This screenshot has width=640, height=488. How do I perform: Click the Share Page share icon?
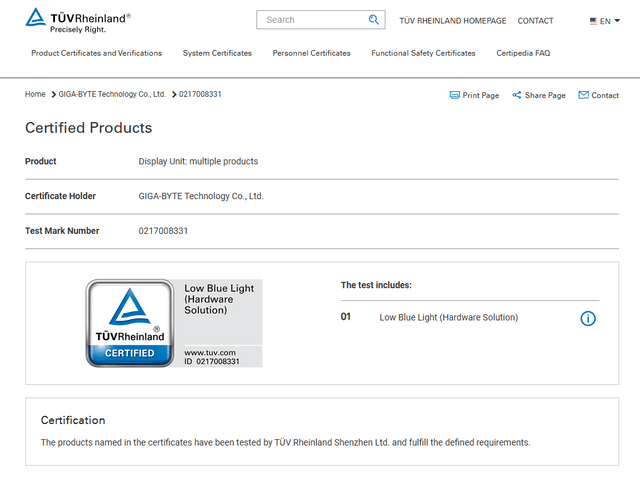(517, 95)
